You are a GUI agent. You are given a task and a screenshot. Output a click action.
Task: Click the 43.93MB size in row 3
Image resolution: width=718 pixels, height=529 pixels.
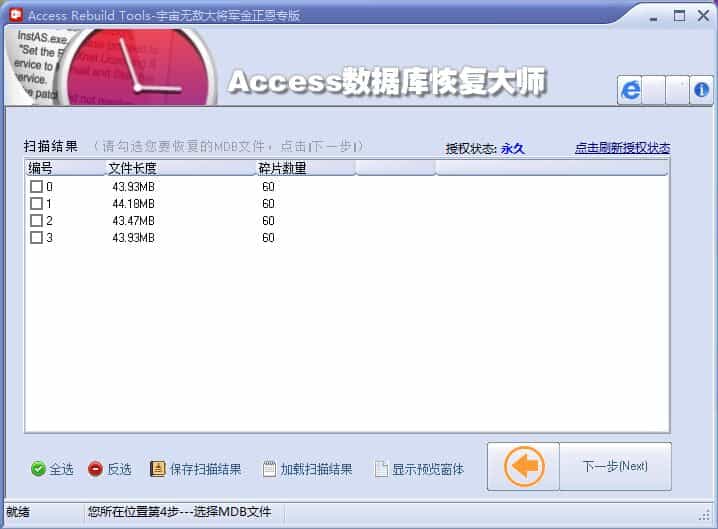[x=133, y=237]
